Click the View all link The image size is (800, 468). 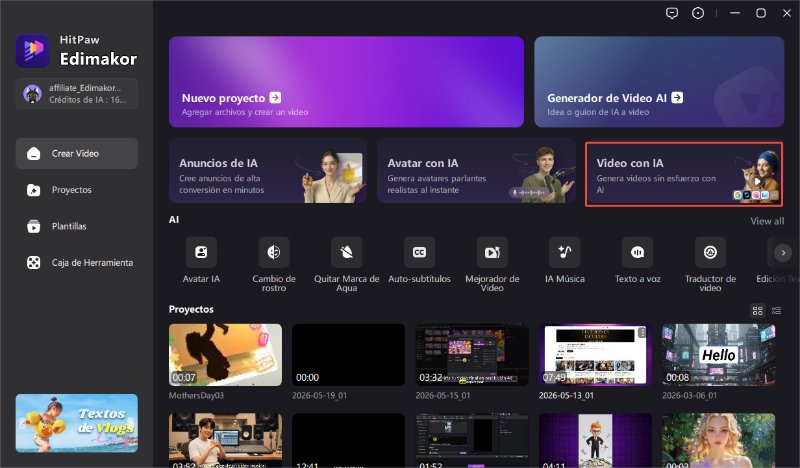(x=767, y=221)
